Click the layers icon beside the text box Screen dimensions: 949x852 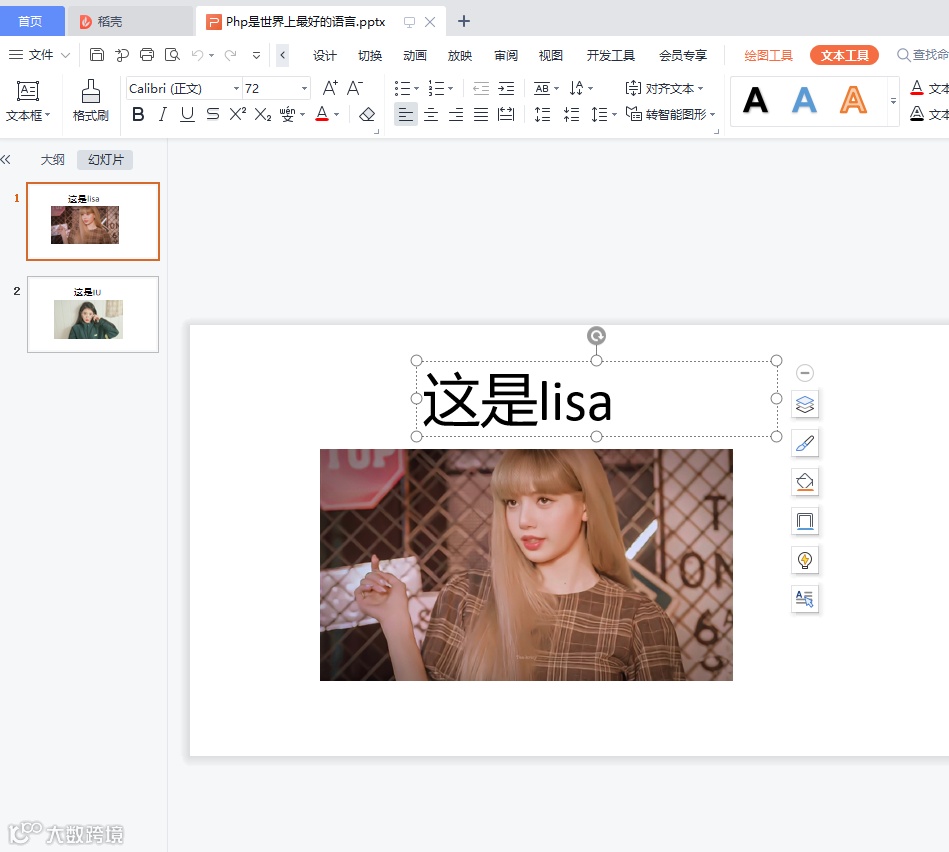805,404
